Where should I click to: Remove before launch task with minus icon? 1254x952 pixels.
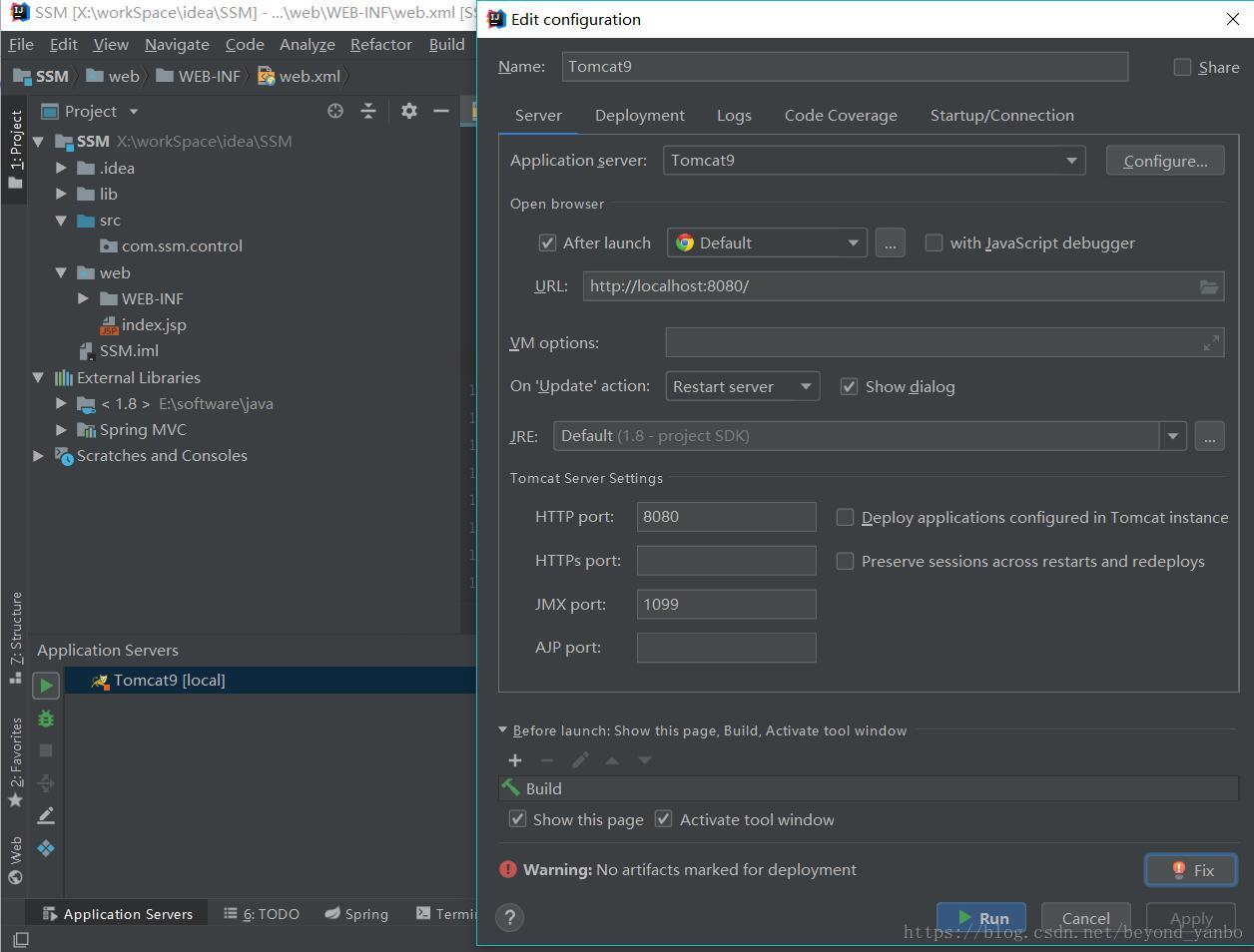click(x=547, y=760)
